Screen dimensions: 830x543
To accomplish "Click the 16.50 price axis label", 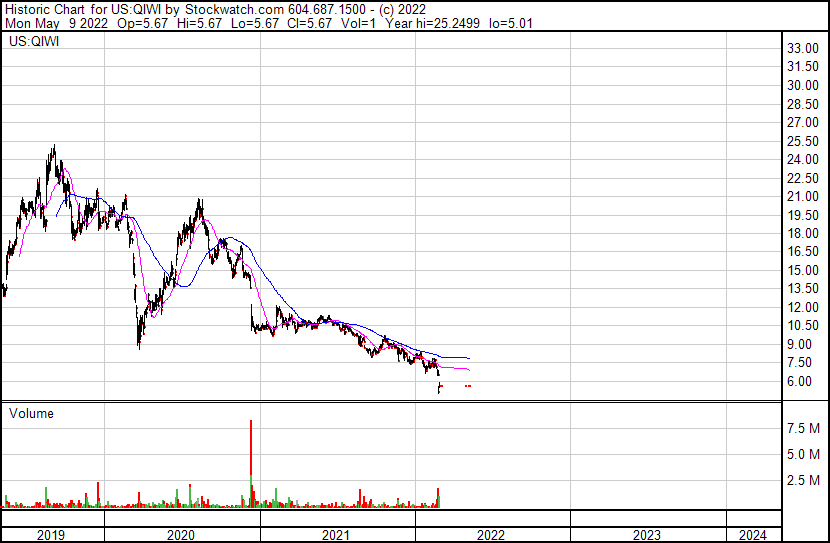I will pyautogui.click(x=803, y=251).
